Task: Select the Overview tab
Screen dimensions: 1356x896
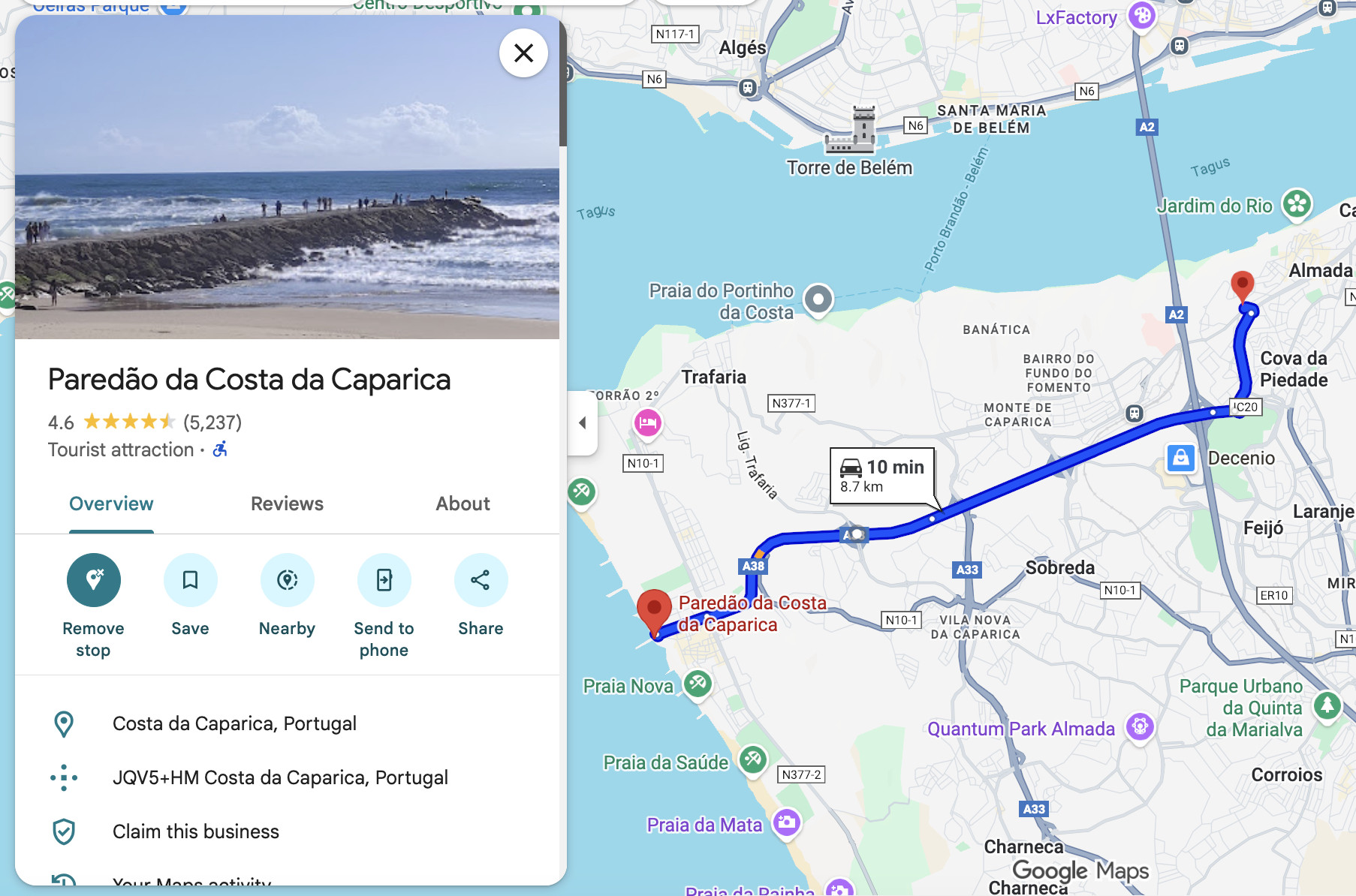Action: [x=111, y=504]
